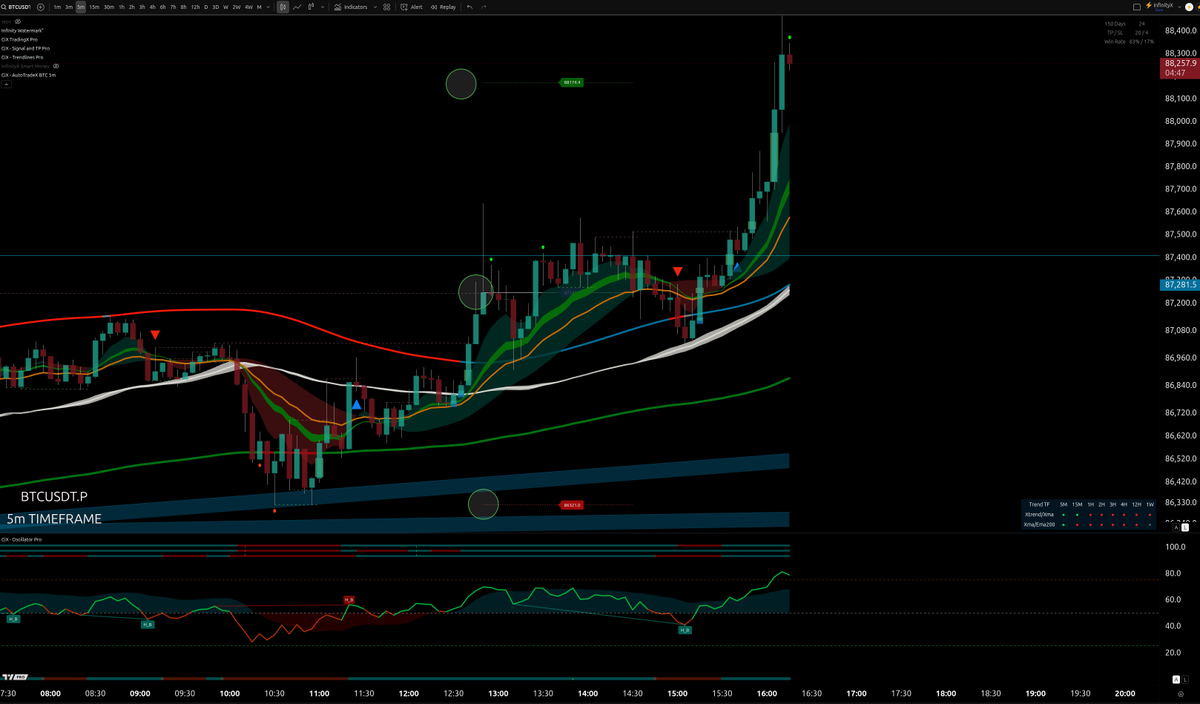This screenshot has height=704, width=1200.
Task: Choose the 4h interval
Action: 152,7
